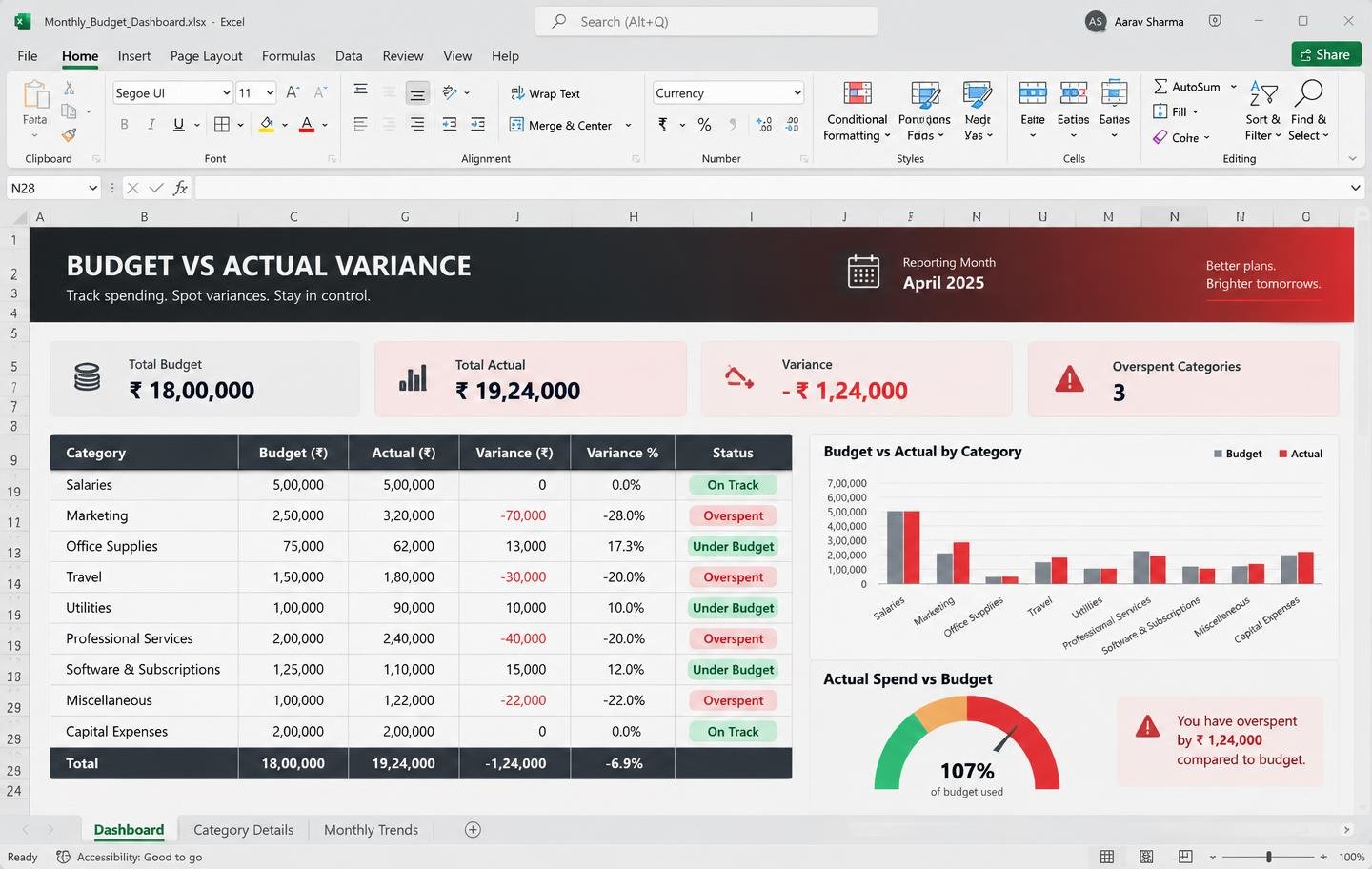The width and height of the screenshot is (1372, 869).
Task: Toggle middle vertical alignment
Action: (389, 92)
